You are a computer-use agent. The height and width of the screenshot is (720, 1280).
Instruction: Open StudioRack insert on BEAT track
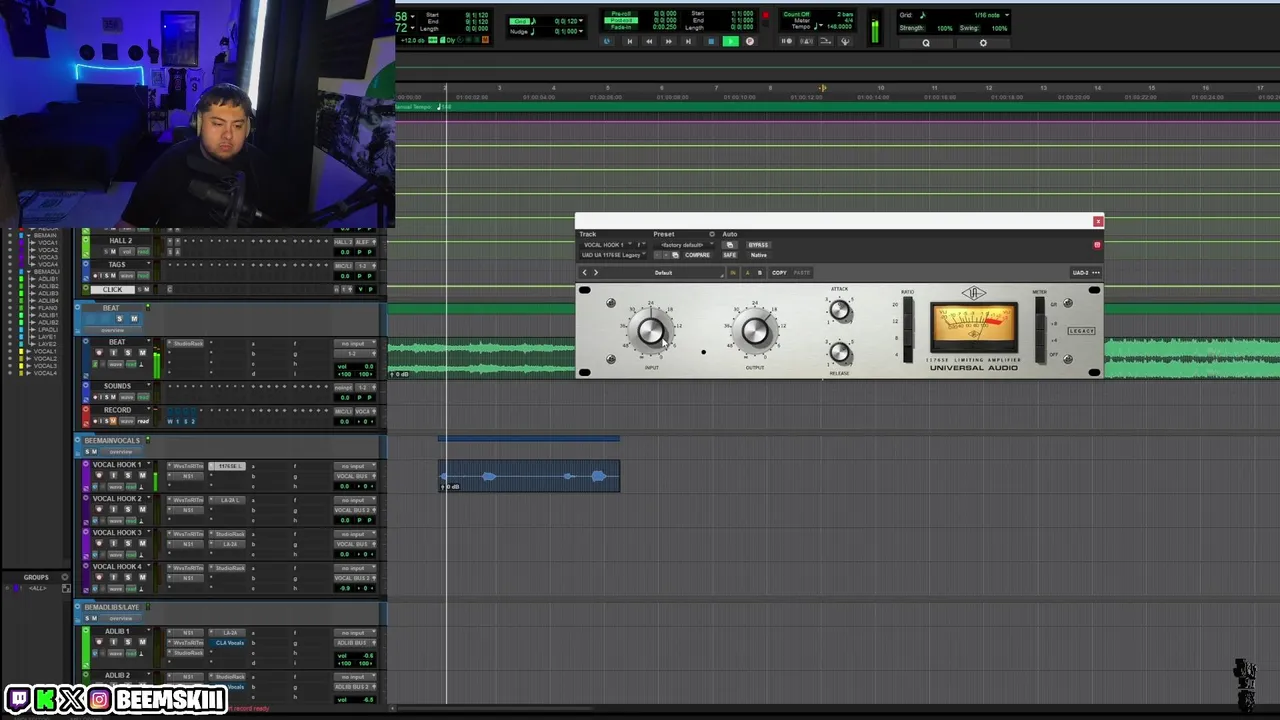[x=186, y=344]
